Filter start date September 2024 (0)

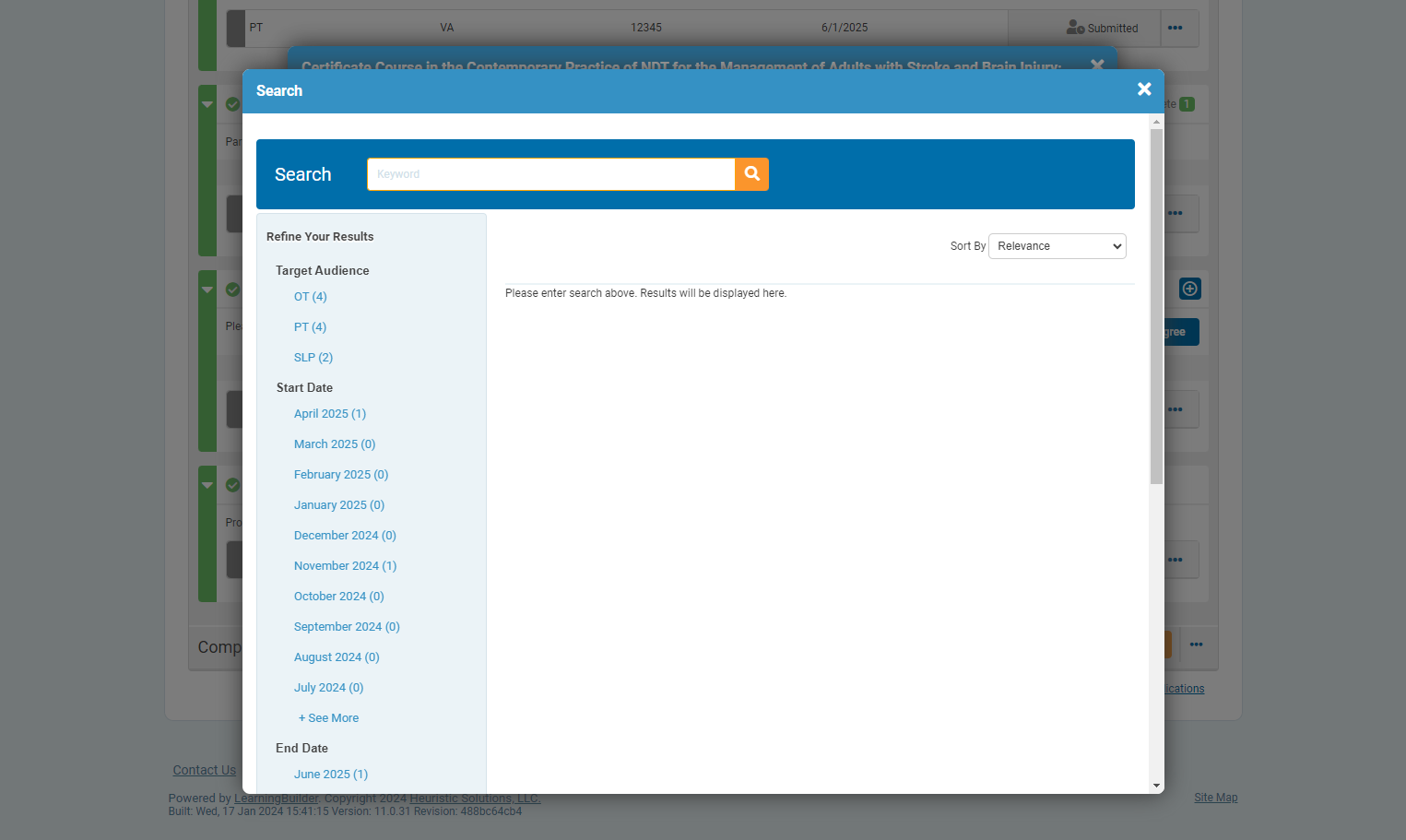347,627
